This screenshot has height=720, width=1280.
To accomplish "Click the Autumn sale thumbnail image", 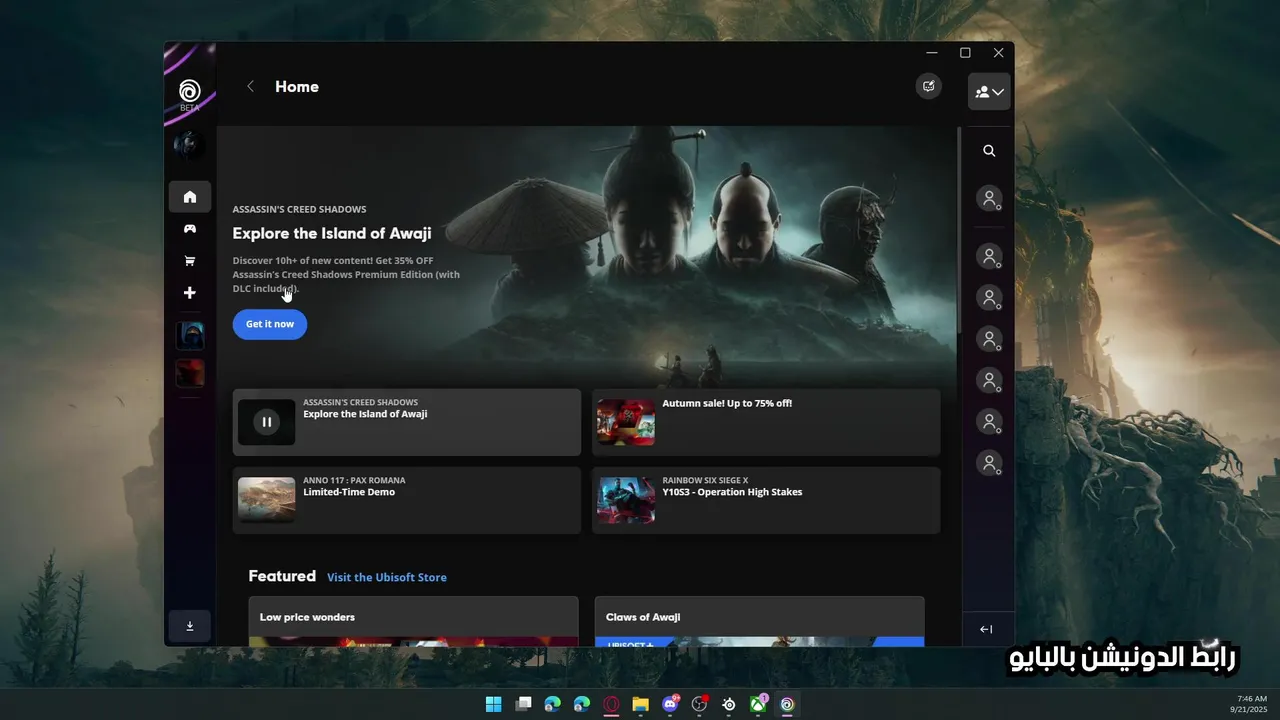I will pyautogui.click(x=626, y=422).
